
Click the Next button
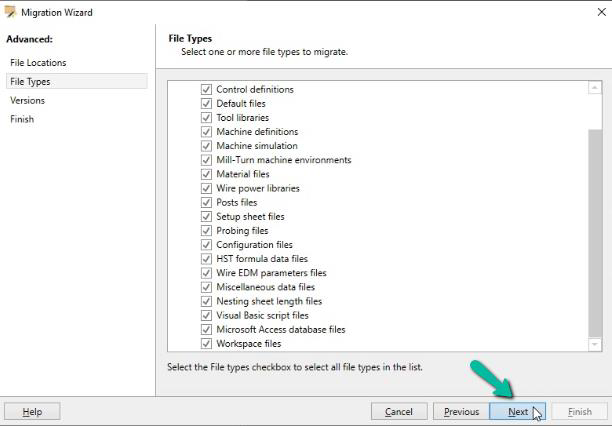518,412
